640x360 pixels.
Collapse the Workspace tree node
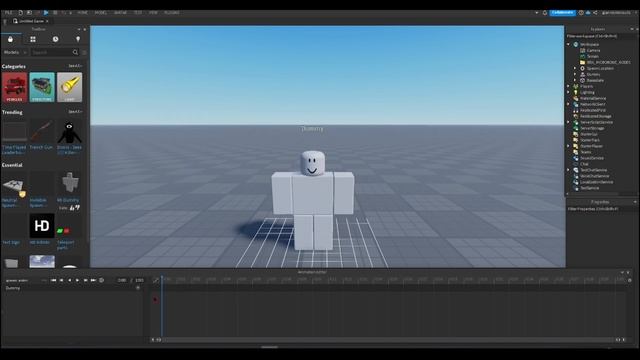568,44
